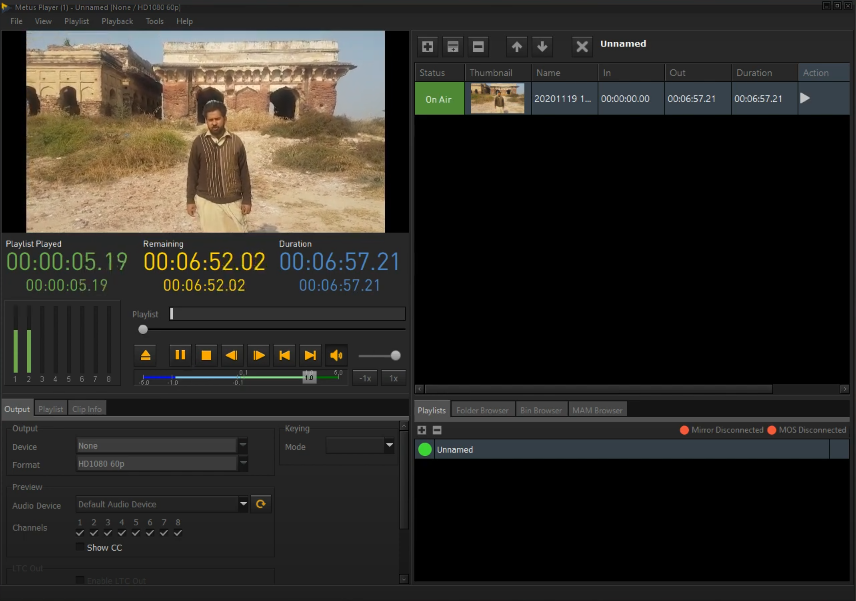Open the output Format dropdown
This screenshot has width=856, height=601.
coord(243,463)
